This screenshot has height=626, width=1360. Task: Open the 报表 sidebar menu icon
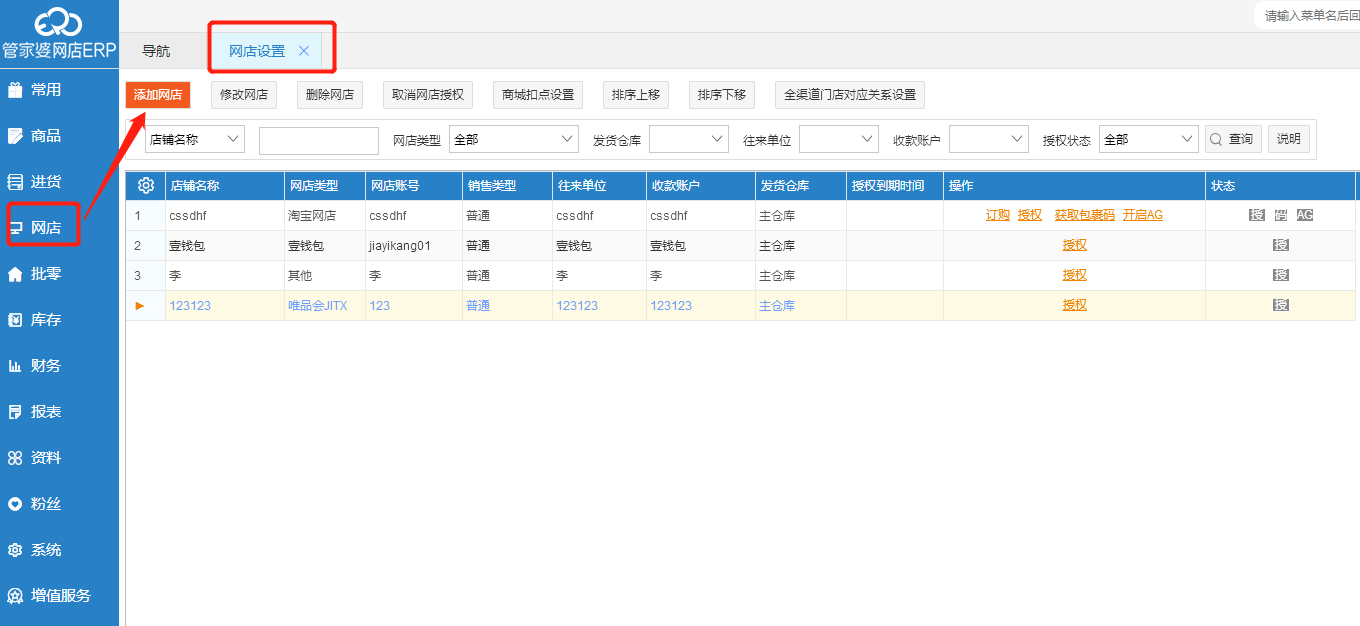tap(15, 412)
